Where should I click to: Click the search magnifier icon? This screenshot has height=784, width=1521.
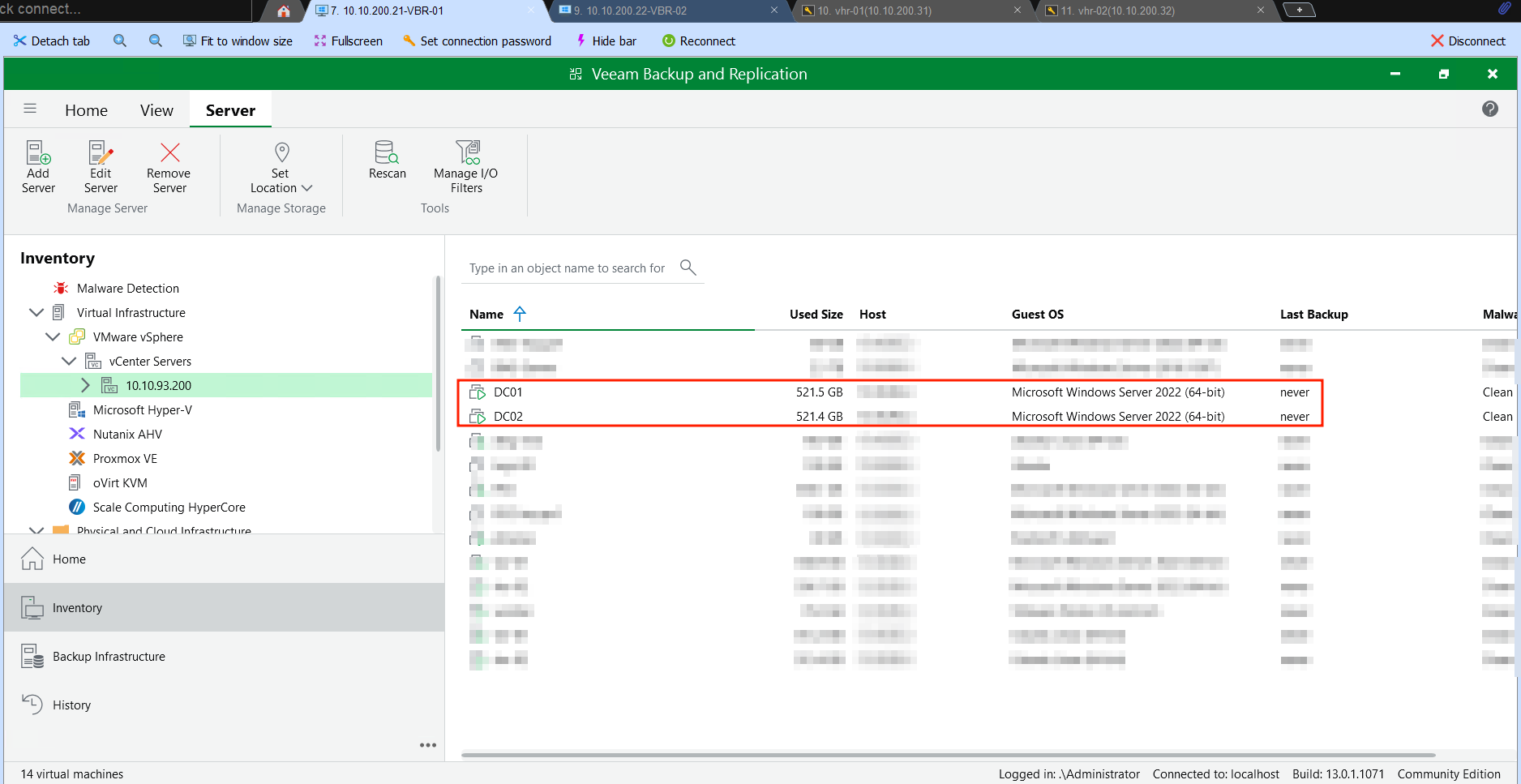[x=688, y=268]
